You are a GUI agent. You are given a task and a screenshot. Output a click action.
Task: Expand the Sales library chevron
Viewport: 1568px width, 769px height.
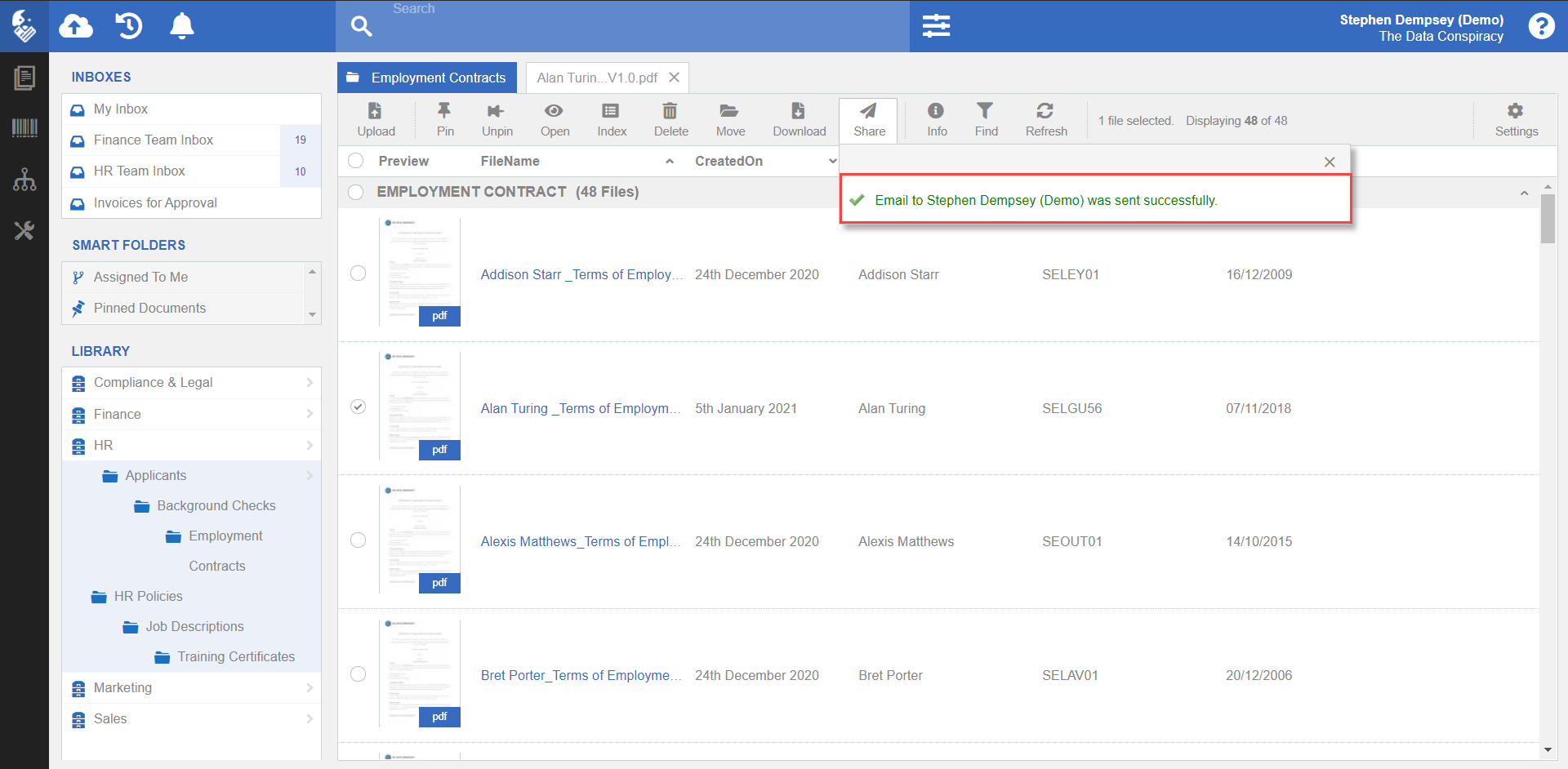[x=310, y=718]
